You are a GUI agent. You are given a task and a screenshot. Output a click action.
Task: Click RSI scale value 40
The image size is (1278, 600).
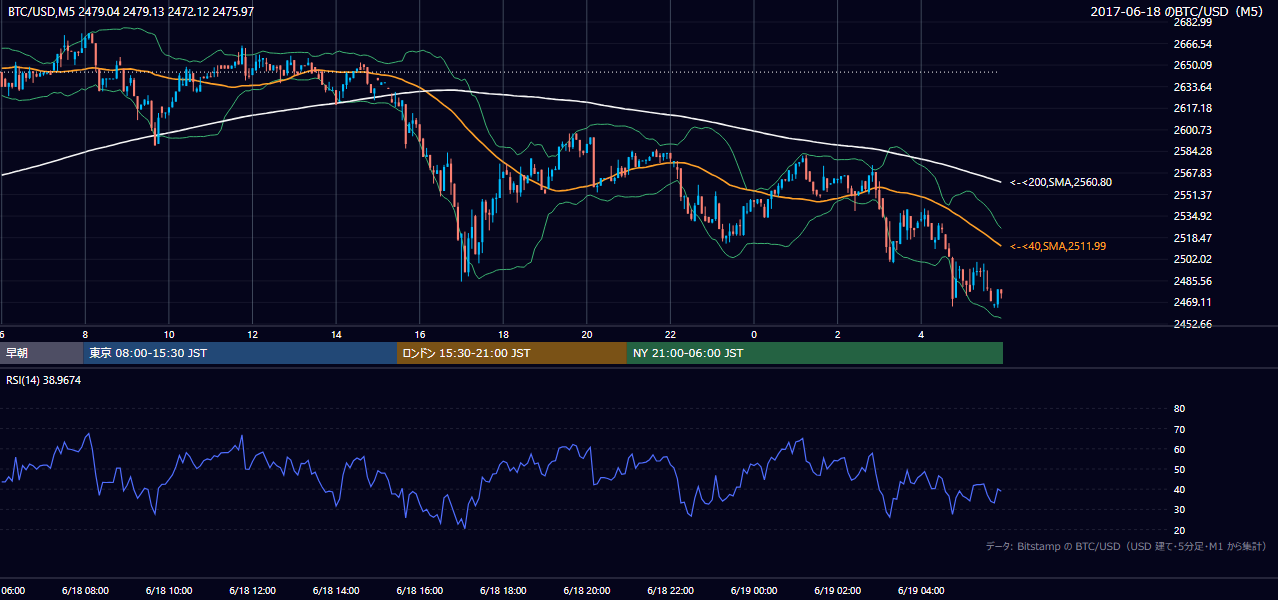(1179, 489)
